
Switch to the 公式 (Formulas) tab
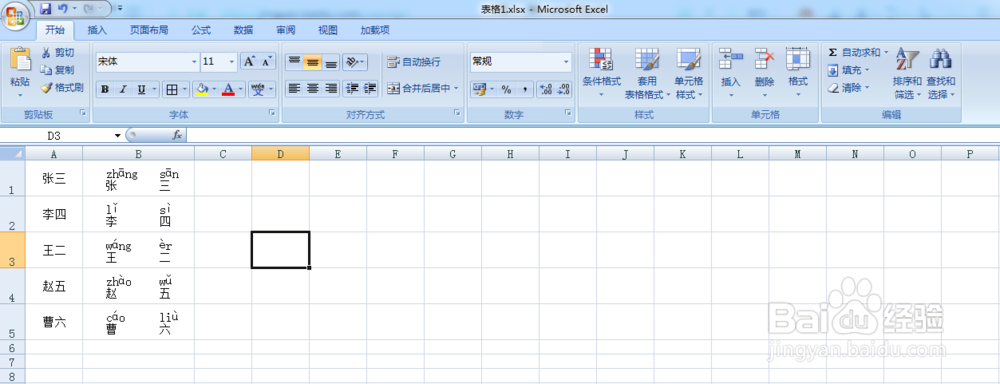(201, 30)
